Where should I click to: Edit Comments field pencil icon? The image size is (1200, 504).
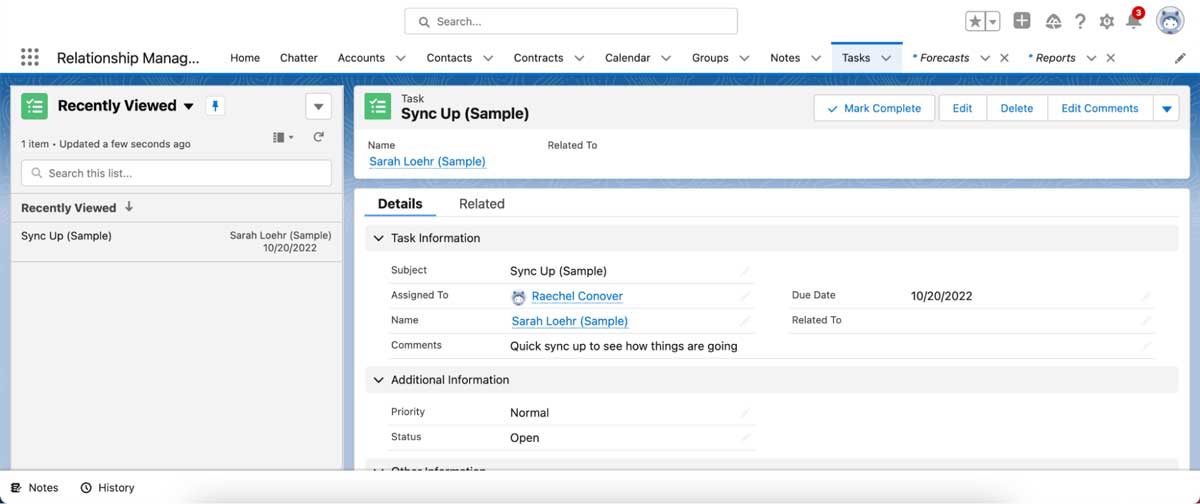(1146, 346)
